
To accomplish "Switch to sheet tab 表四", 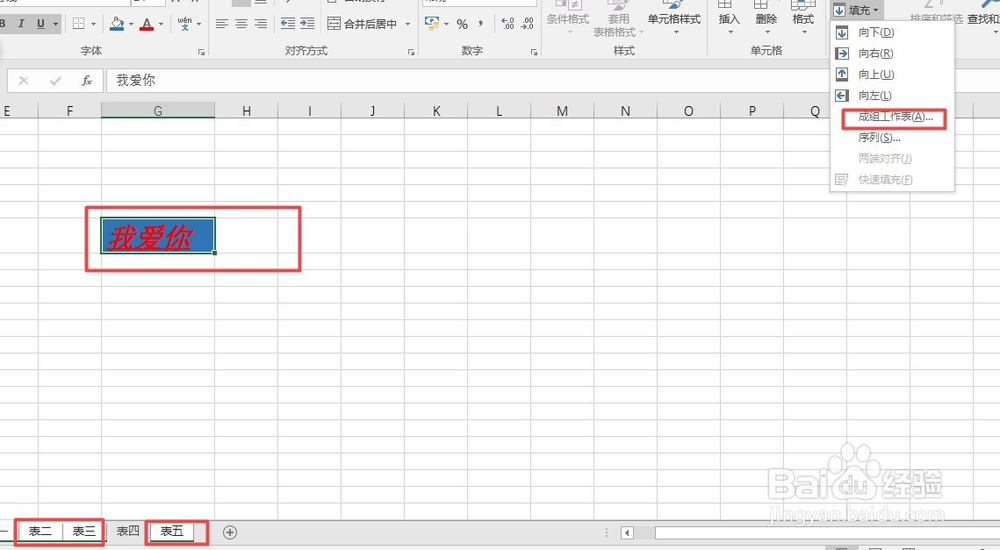I will point(127,531).
